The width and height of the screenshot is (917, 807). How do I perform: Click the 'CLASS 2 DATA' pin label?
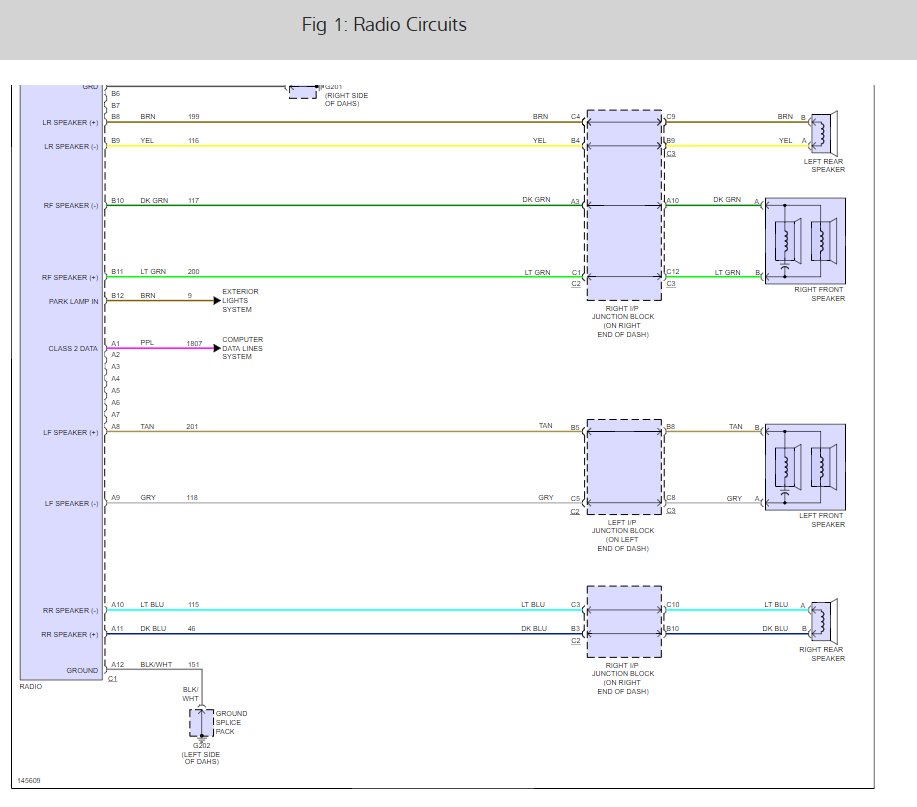(73, 349)
